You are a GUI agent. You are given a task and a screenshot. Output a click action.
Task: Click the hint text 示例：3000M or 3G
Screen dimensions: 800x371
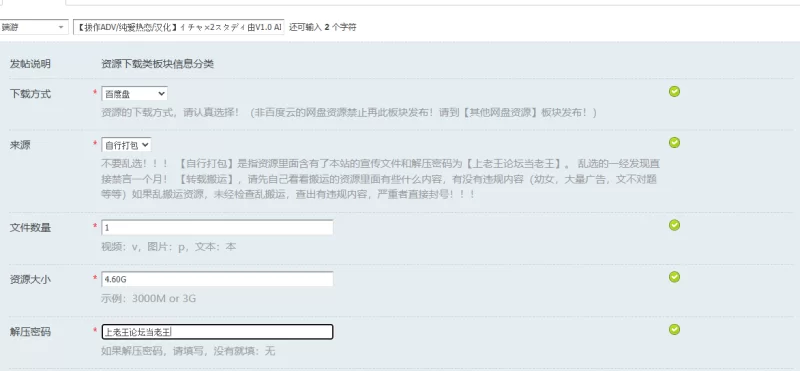pos(148,299)
